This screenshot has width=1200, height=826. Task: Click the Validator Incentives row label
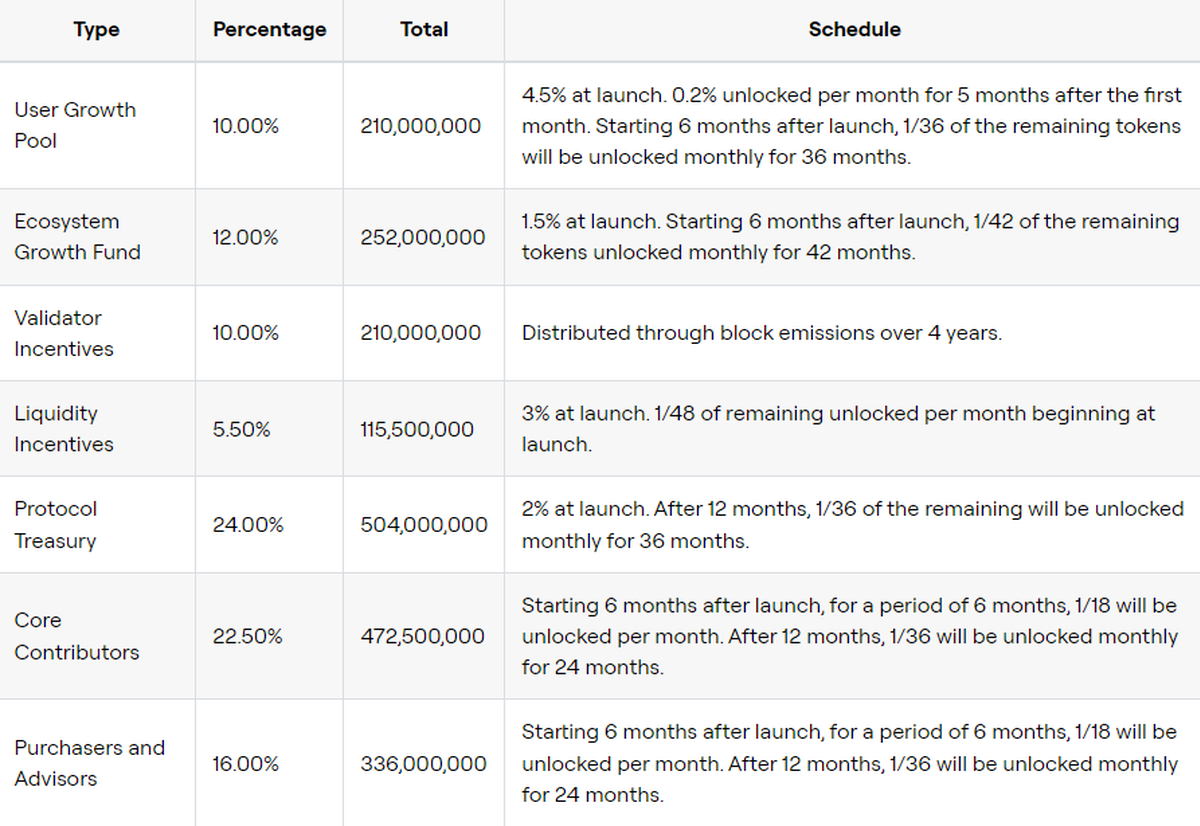[64, 333]
